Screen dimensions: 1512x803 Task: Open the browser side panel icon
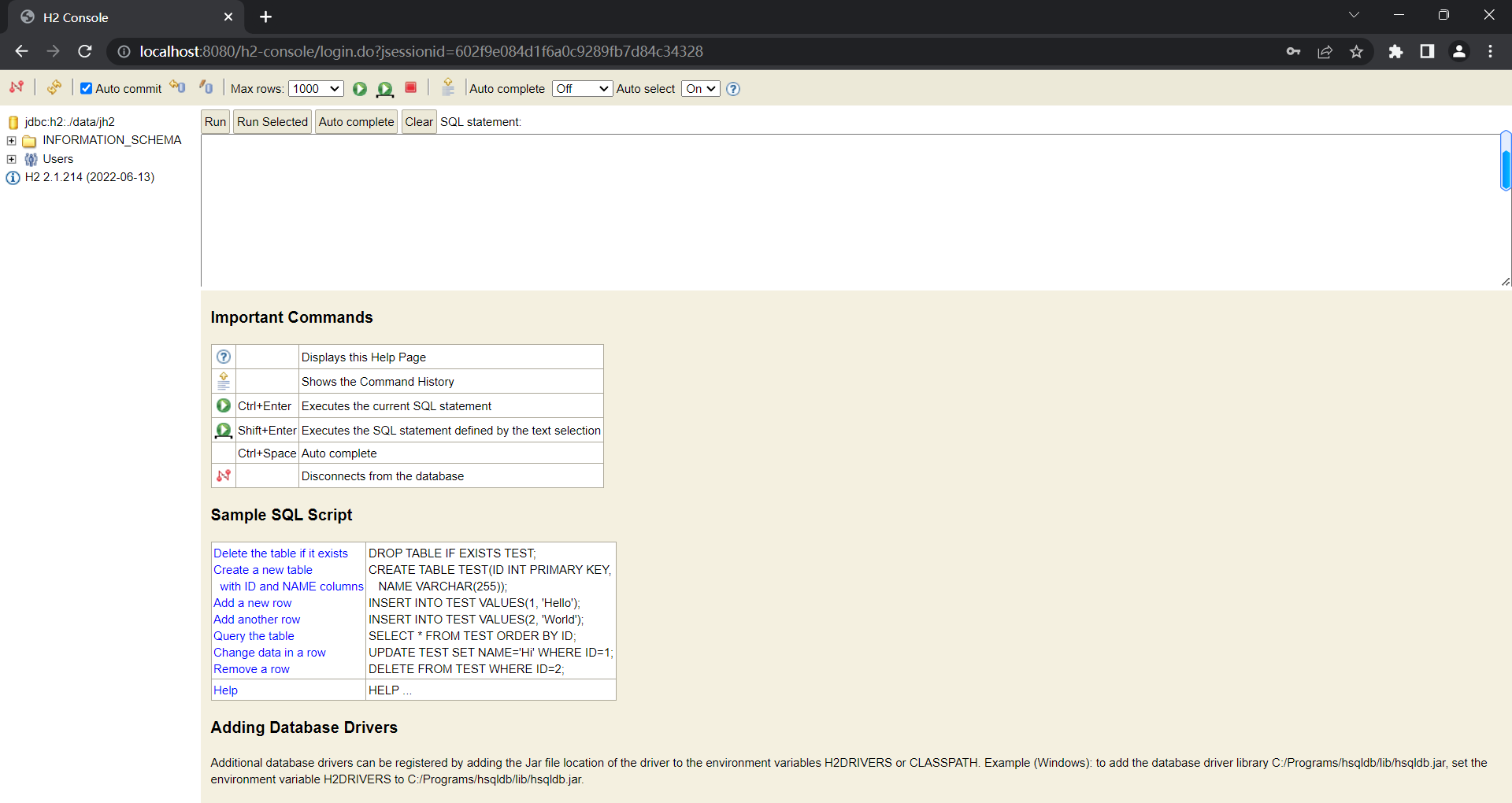1427,51
